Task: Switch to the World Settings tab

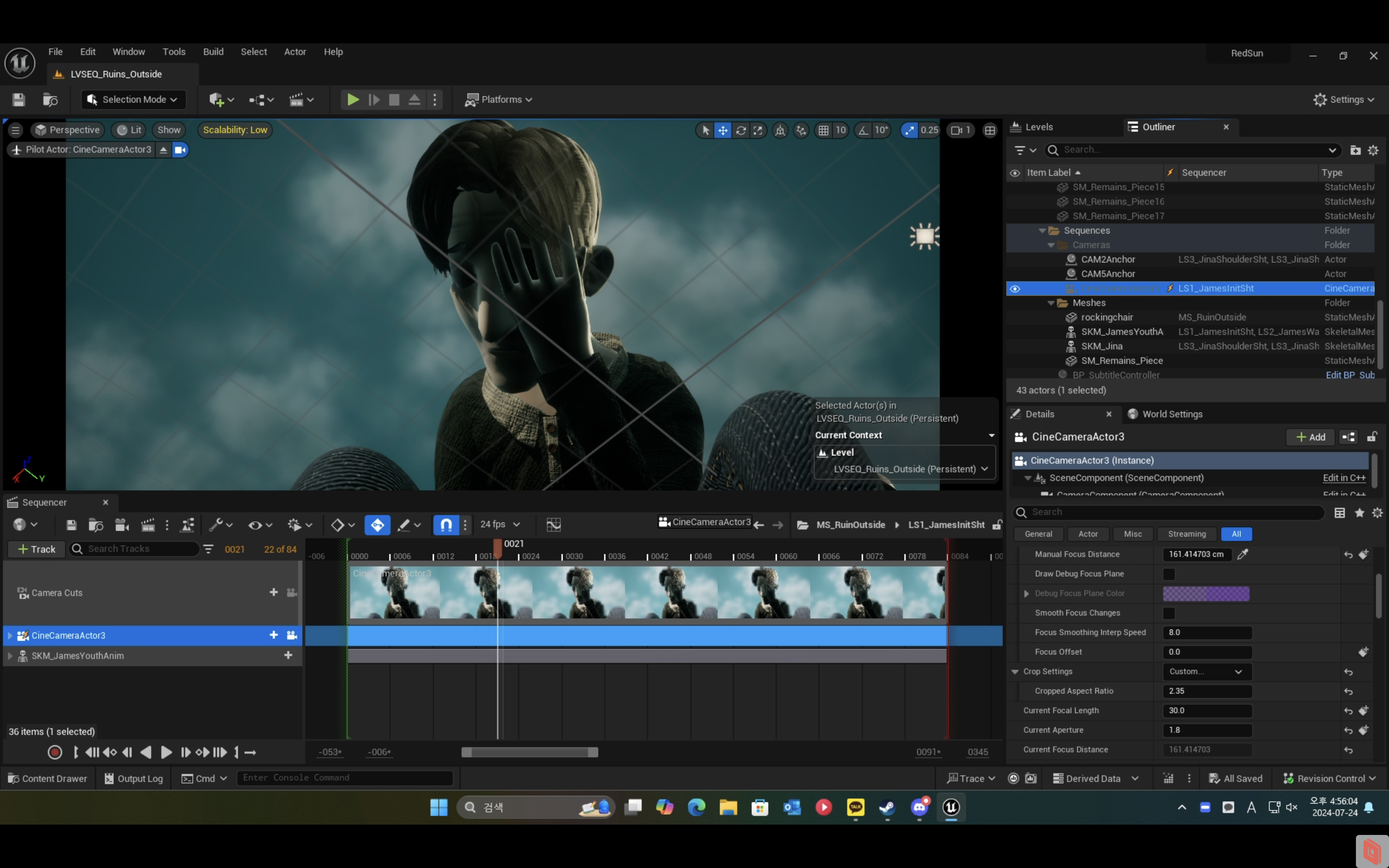Action: pos(1165,415)
